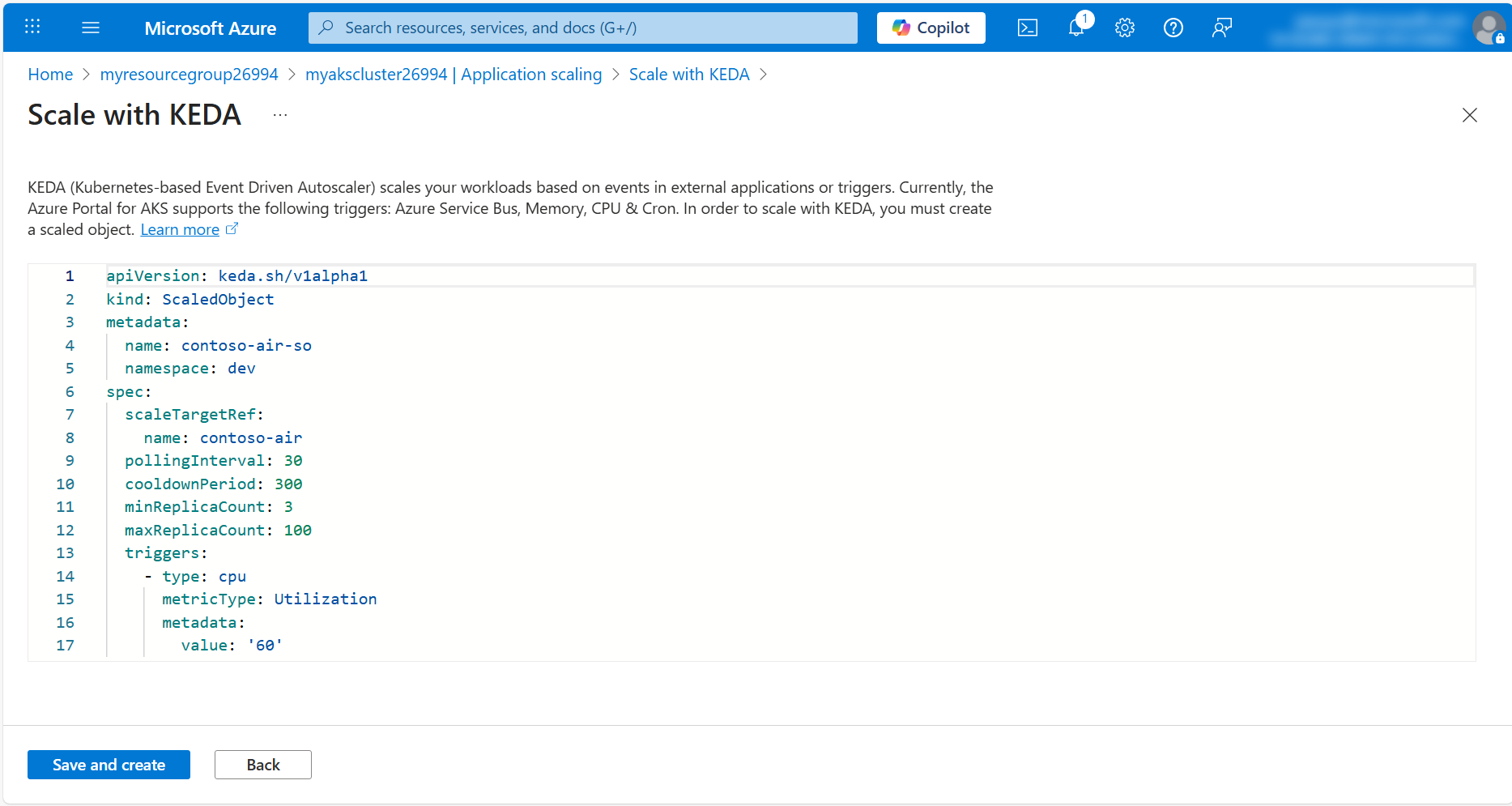Open the Learn more documentation link

pos(180,229)
